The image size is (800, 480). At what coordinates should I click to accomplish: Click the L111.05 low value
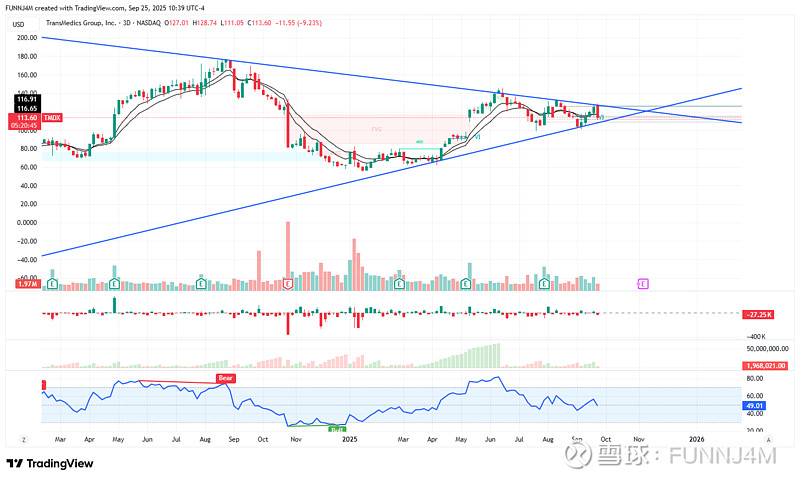pyautogui.click(x=232, y=23)
